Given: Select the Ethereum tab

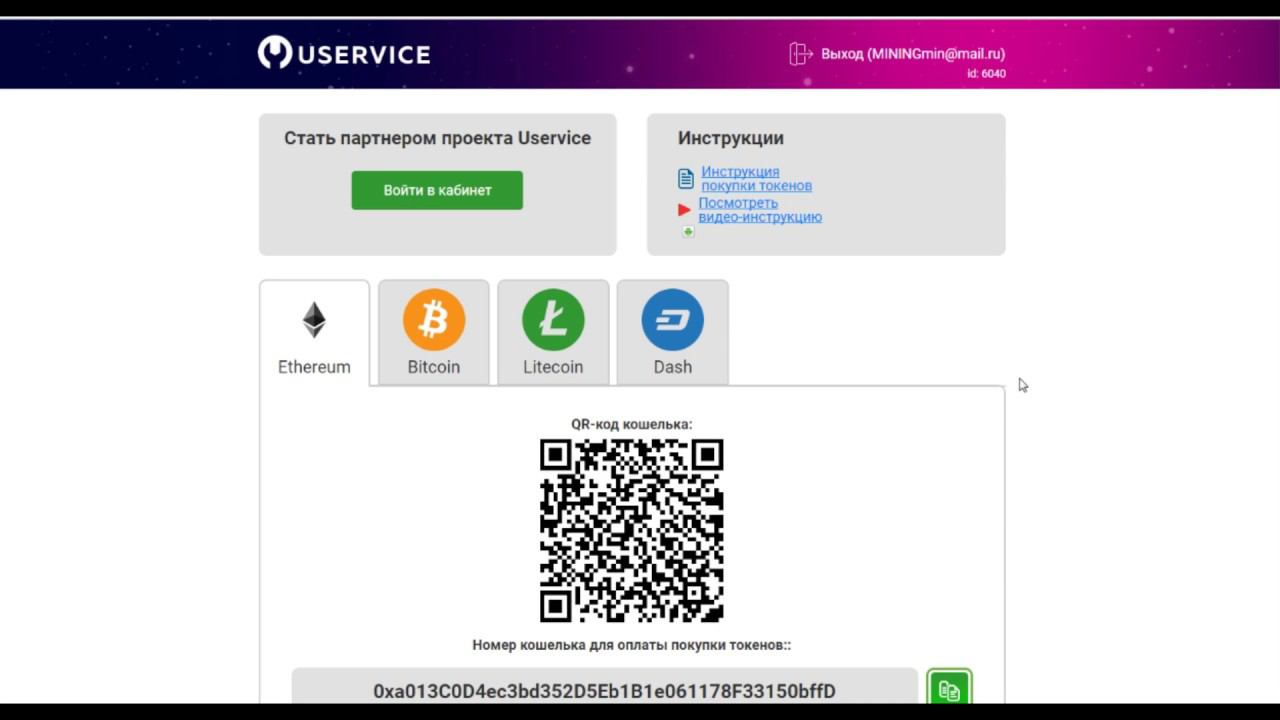Looking at the screenshot, I should tap(314, 333).
